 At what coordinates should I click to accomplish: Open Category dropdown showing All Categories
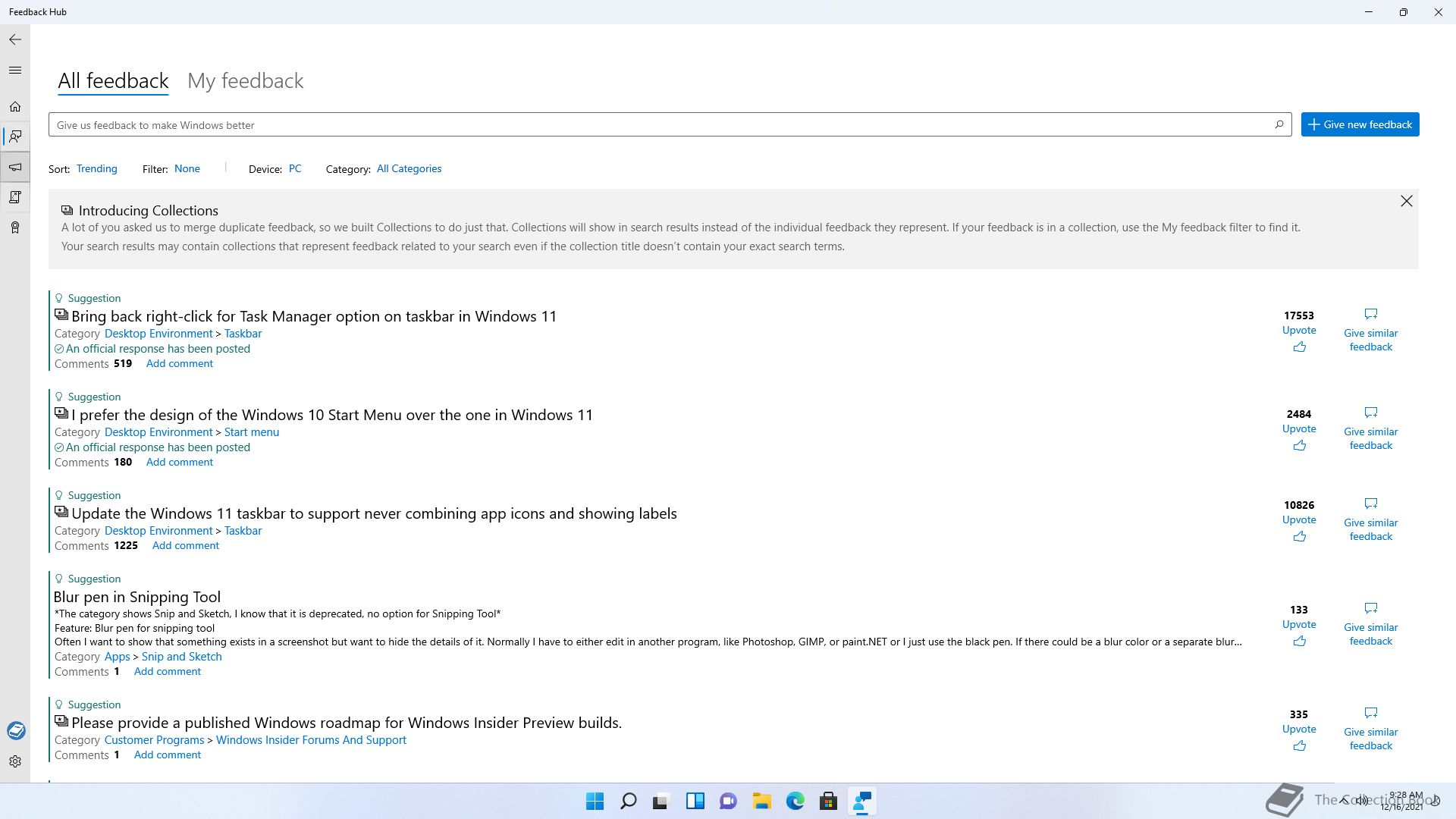click(409, 168)
